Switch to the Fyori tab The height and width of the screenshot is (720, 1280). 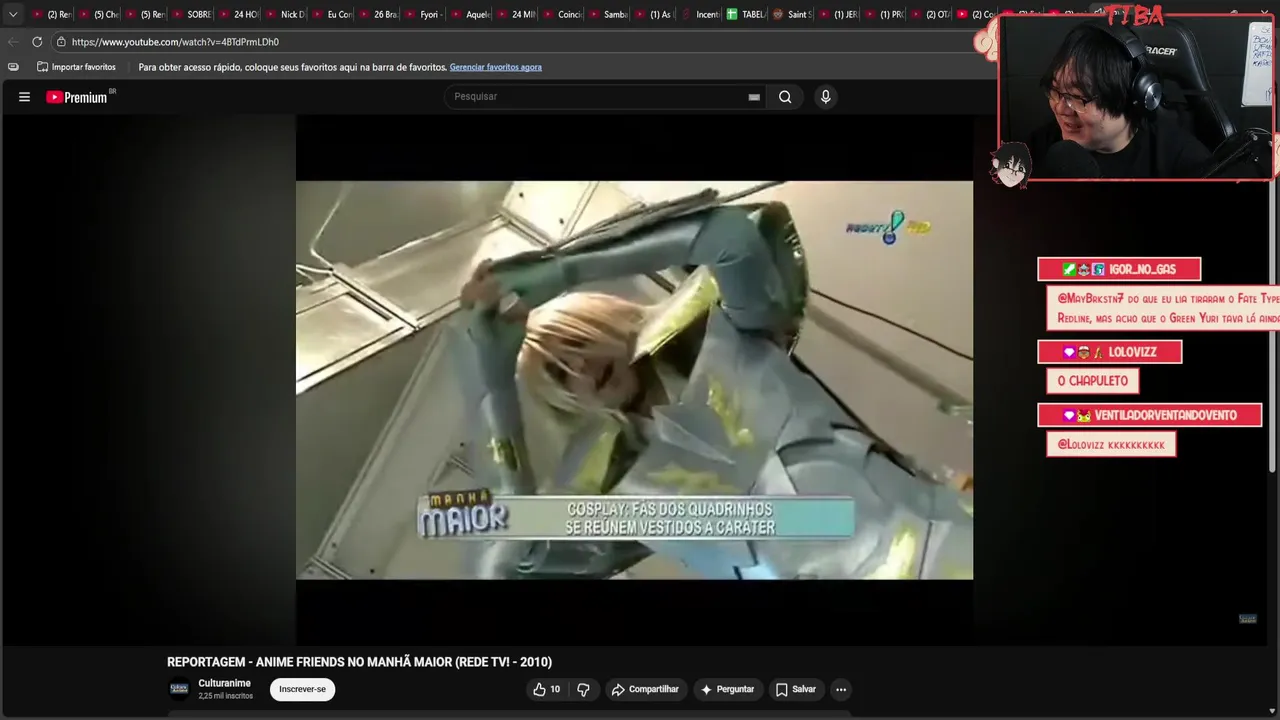pos(424,14)
